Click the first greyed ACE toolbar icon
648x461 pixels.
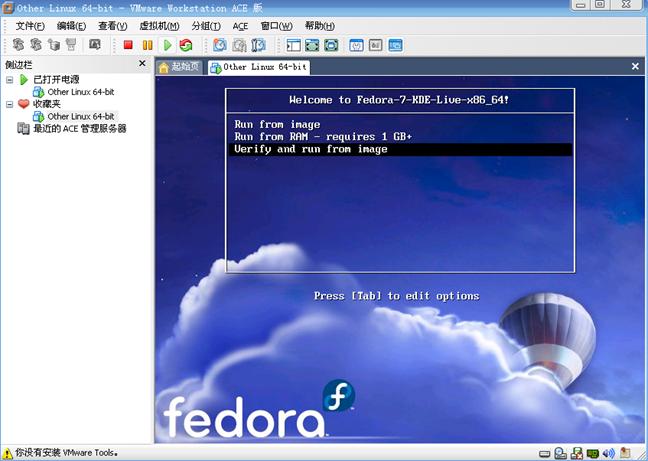click(x=18, y=44)
